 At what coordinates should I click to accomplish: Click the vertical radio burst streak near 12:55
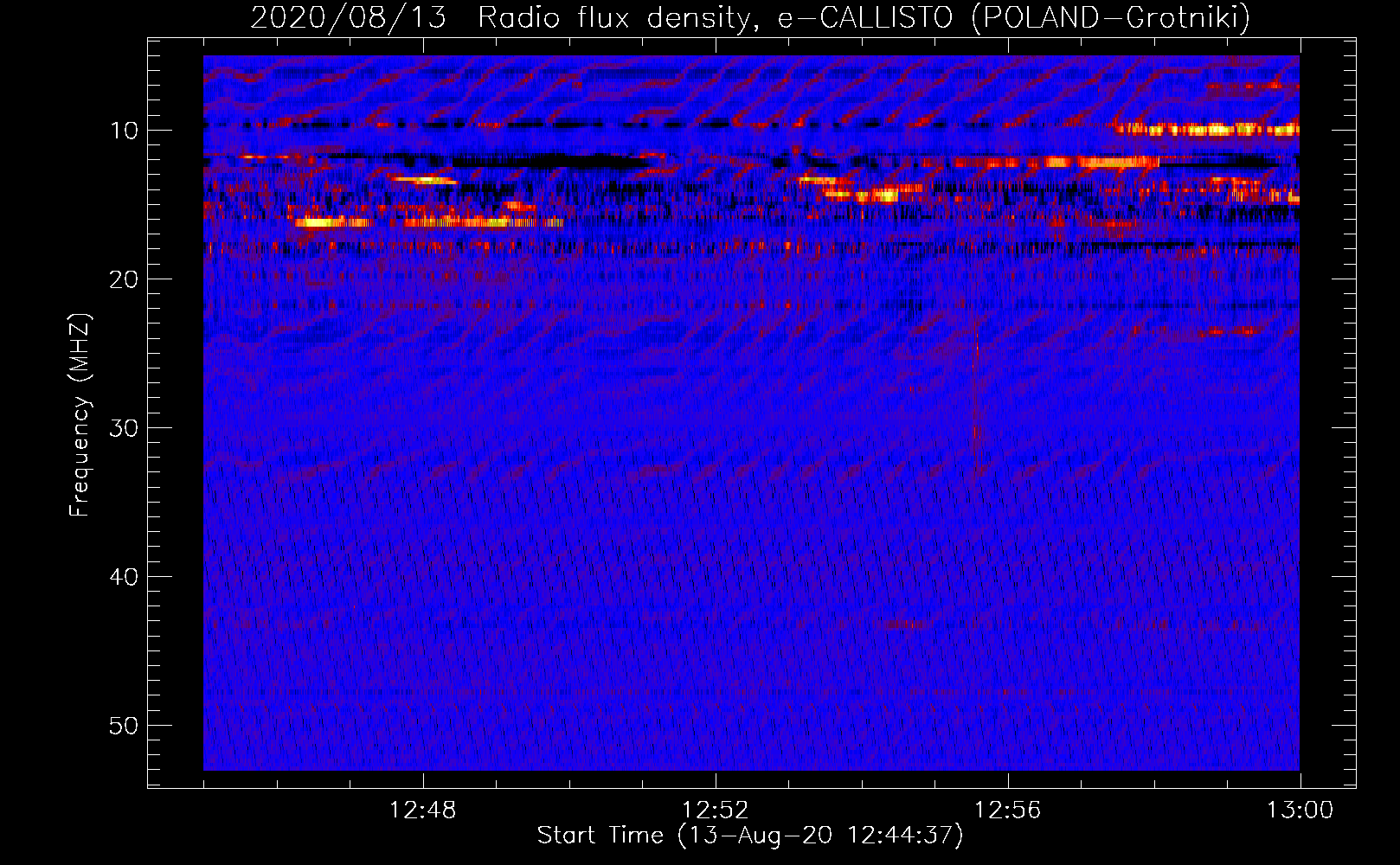tap(976, 400)
